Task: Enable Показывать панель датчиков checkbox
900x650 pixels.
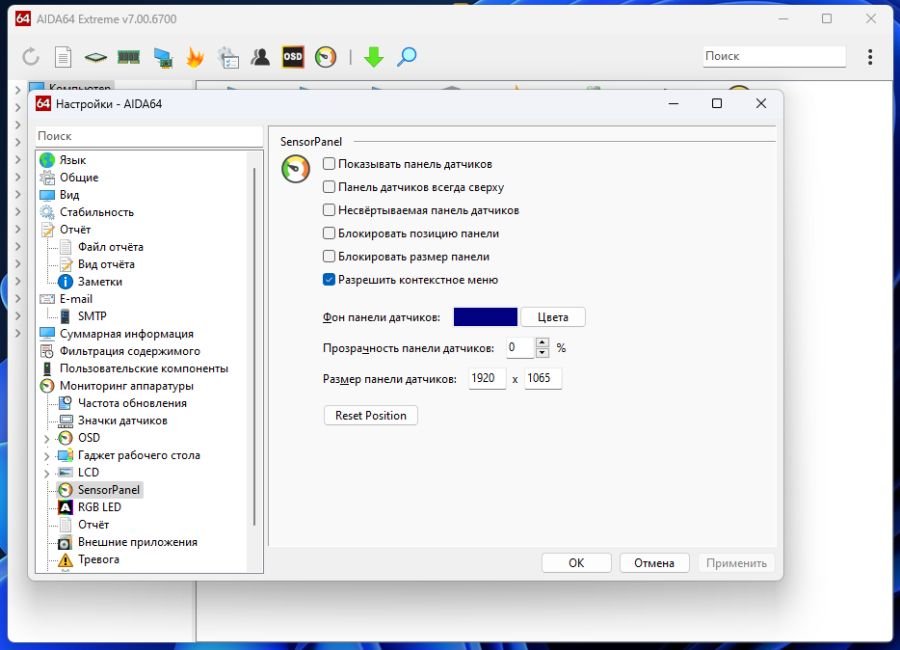Action: [x=329, y=164]
